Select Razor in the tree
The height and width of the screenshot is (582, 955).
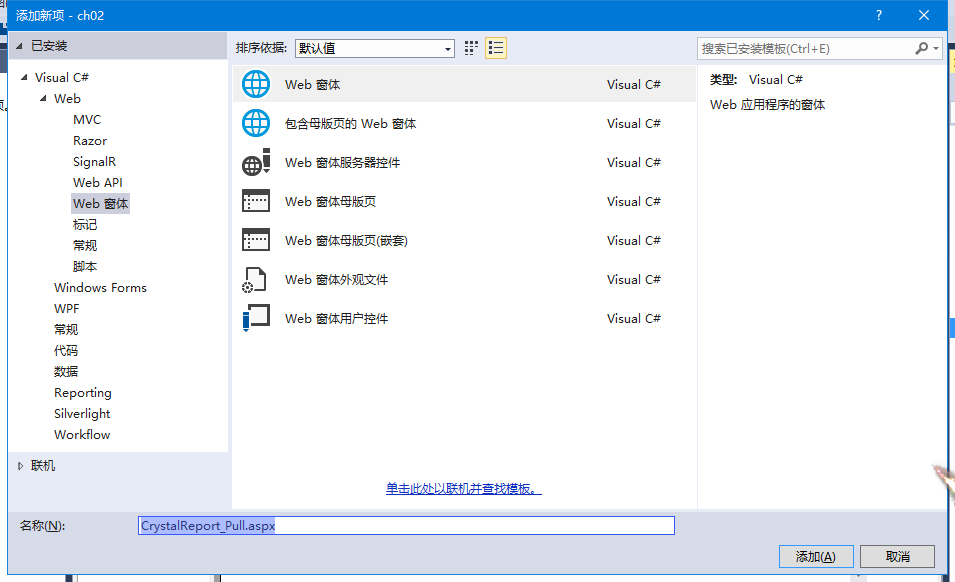tap(90, 141)
